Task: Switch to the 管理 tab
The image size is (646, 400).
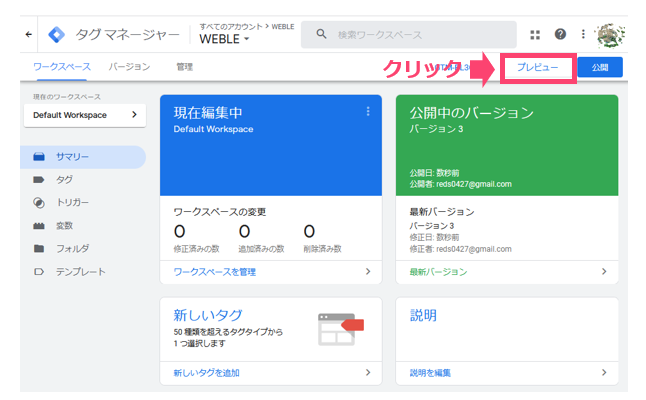Action: pyautogui.click(x=185, y=67)
